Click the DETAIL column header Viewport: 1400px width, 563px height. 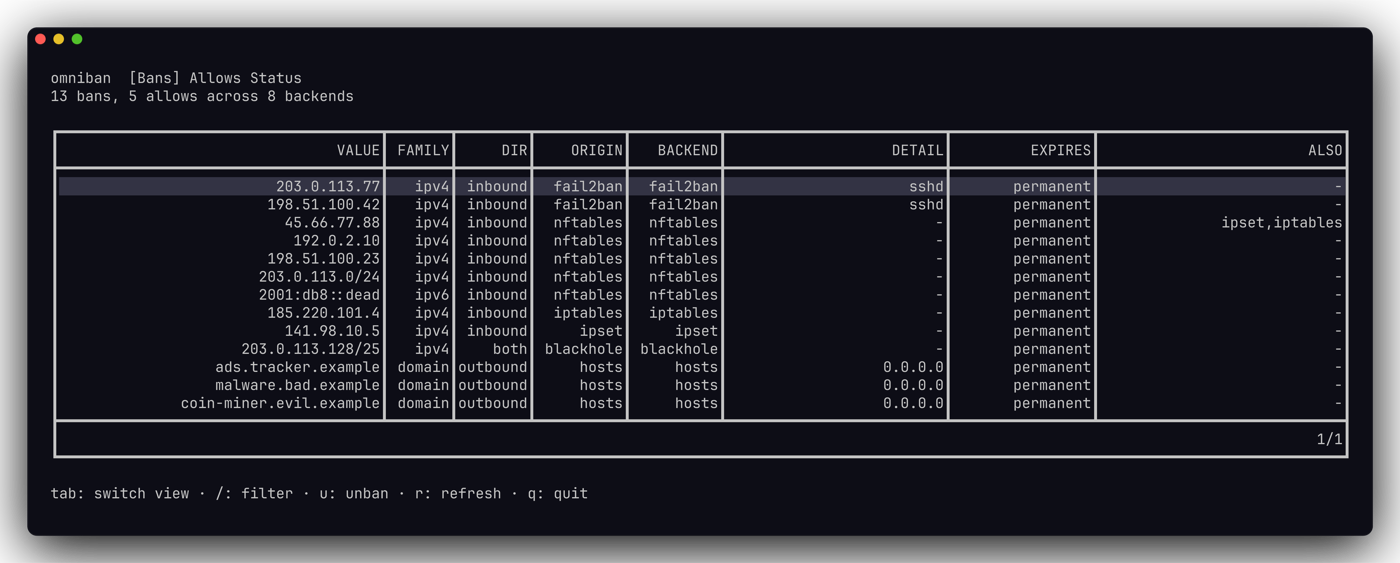tap(917, 150)
